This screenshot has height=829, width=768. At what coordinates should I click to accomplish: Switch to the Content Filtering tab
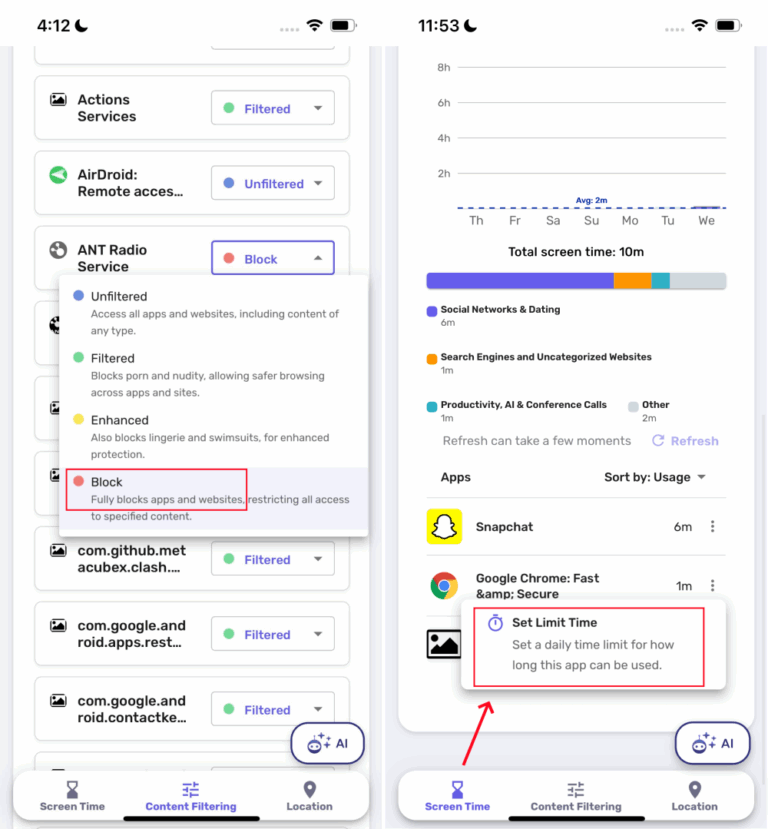[191, 797]
